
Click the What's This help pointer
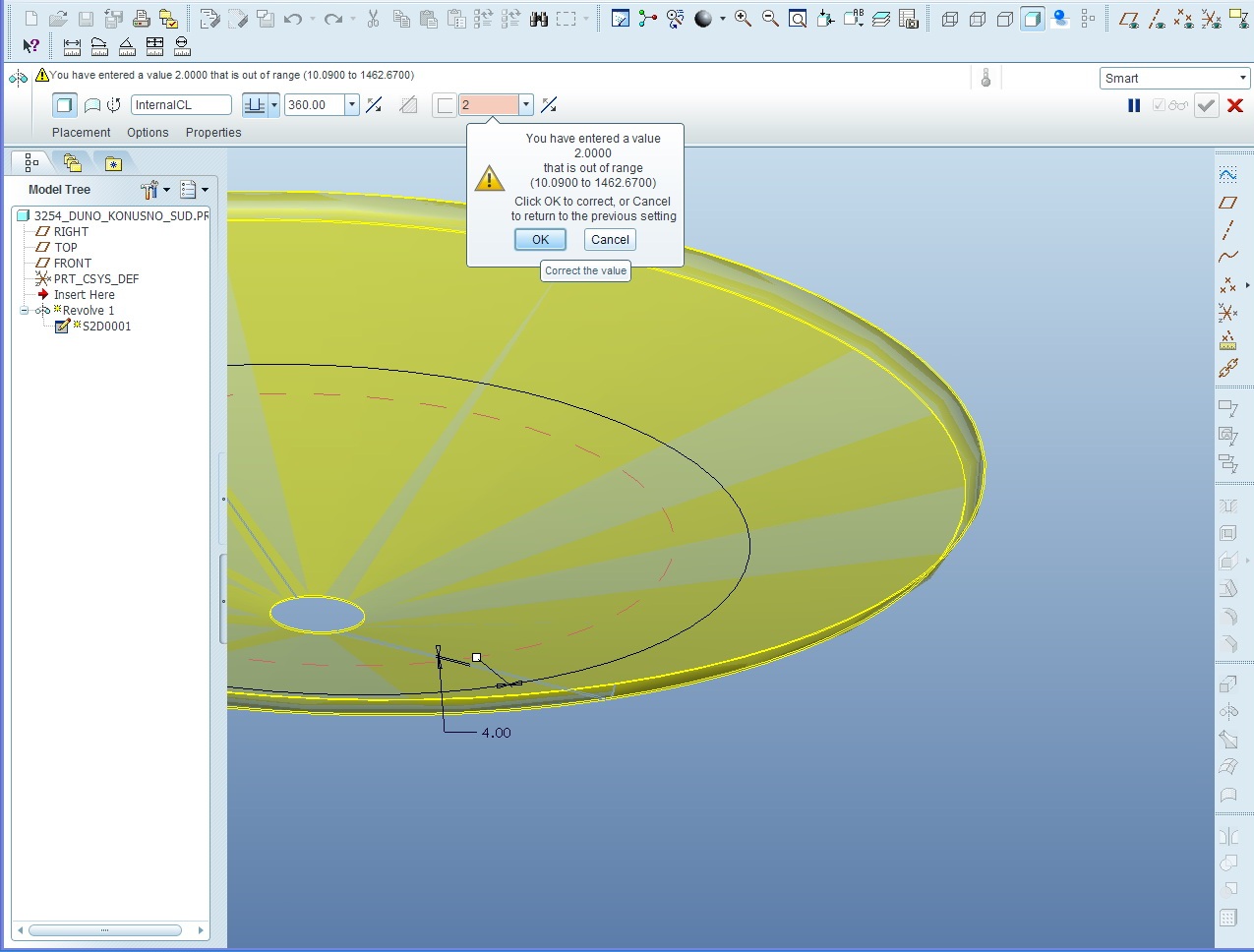(31, 45)
